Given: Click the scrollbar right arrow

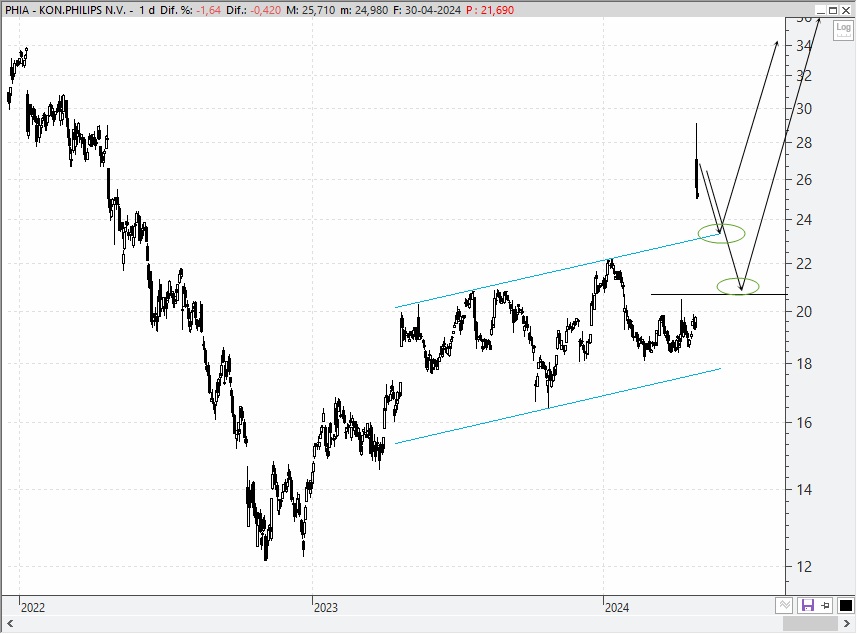Looking at the screenshot, I should (x=847, y=624).
